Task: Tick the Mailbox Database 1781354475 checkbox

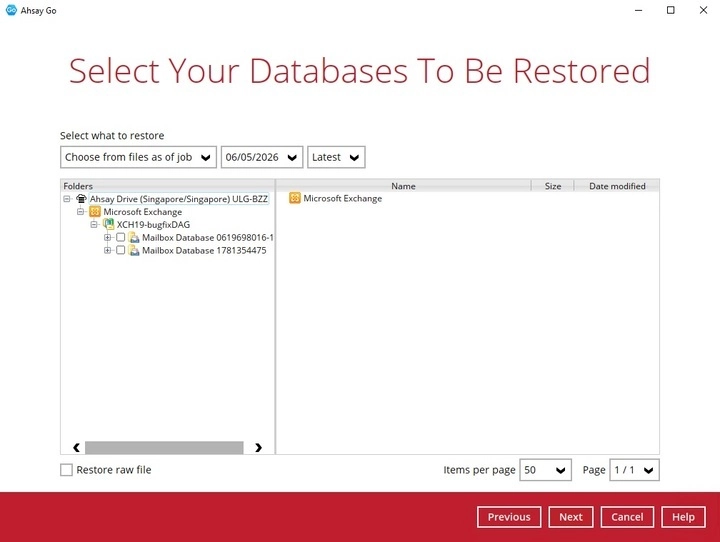Action: click(120, 250)
